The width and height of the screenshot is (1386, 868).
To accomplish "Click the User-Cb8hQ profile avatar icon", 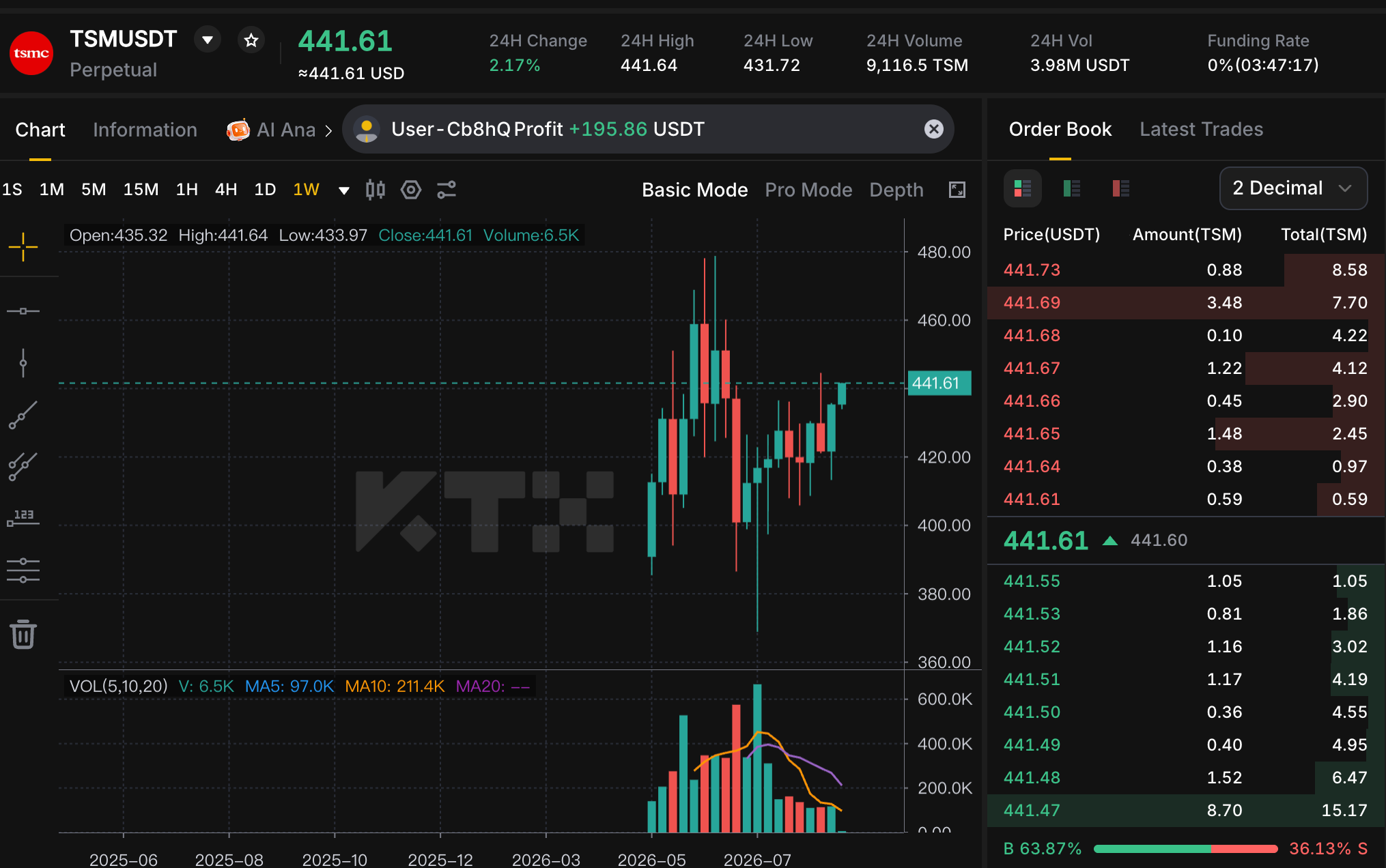I will [367, 129].
